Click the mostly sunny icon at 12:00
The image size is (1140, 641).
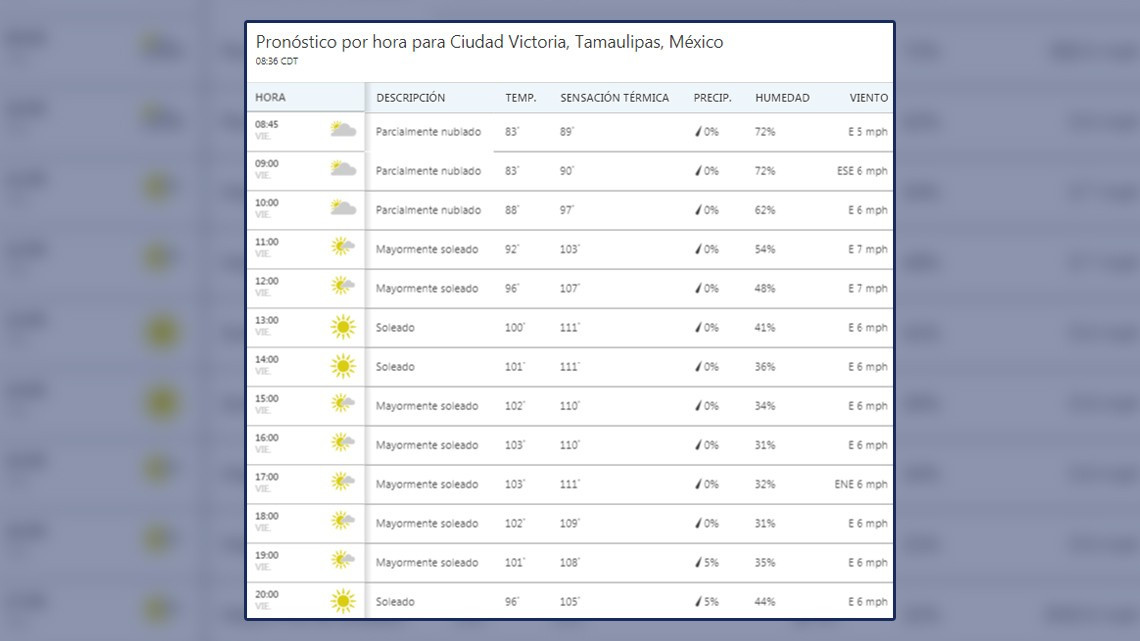[x=340, y=287]
